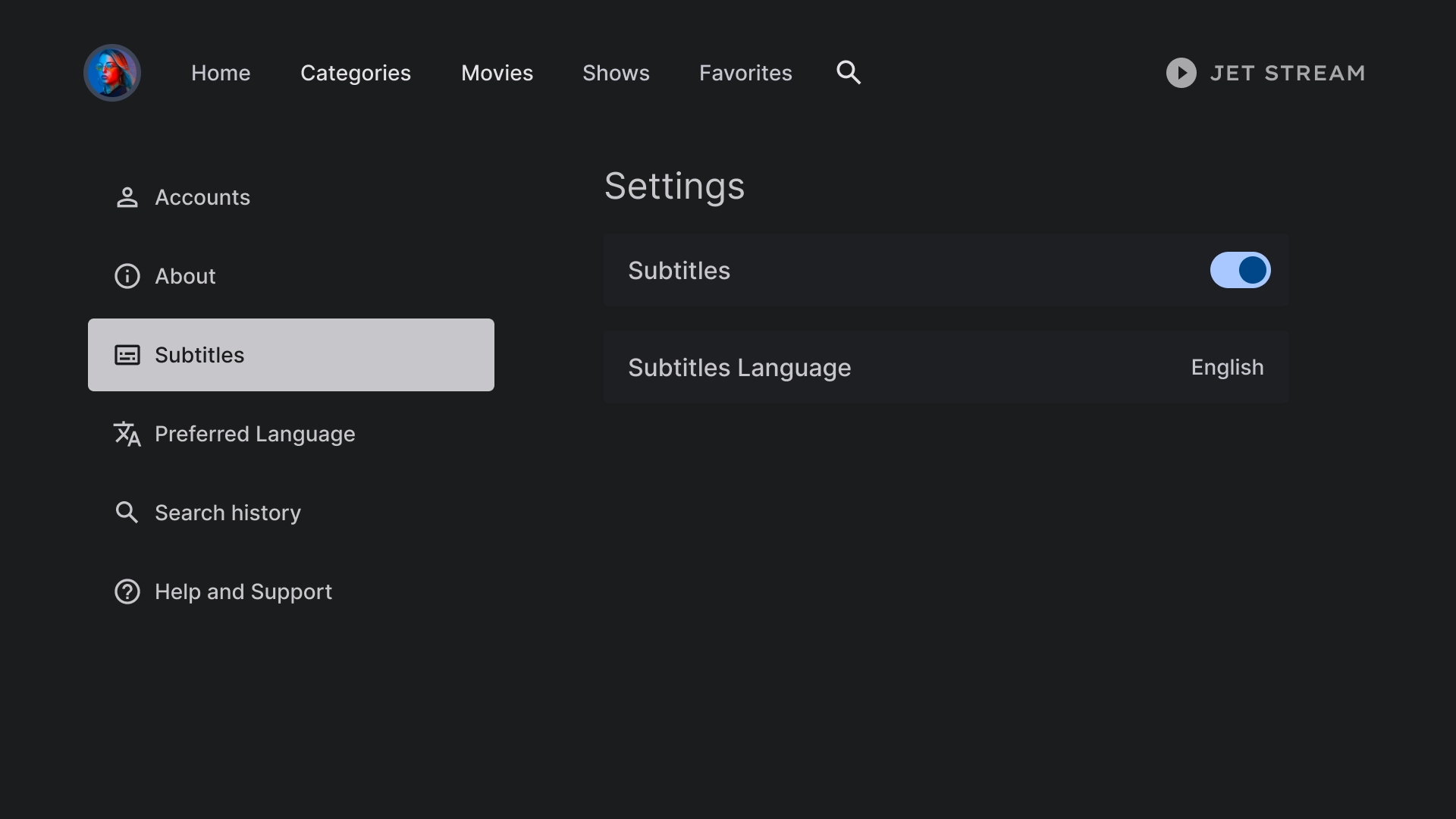Open the Movies navigation menu item
Viewport: 1456px width, 819px height.
[497, 72]
